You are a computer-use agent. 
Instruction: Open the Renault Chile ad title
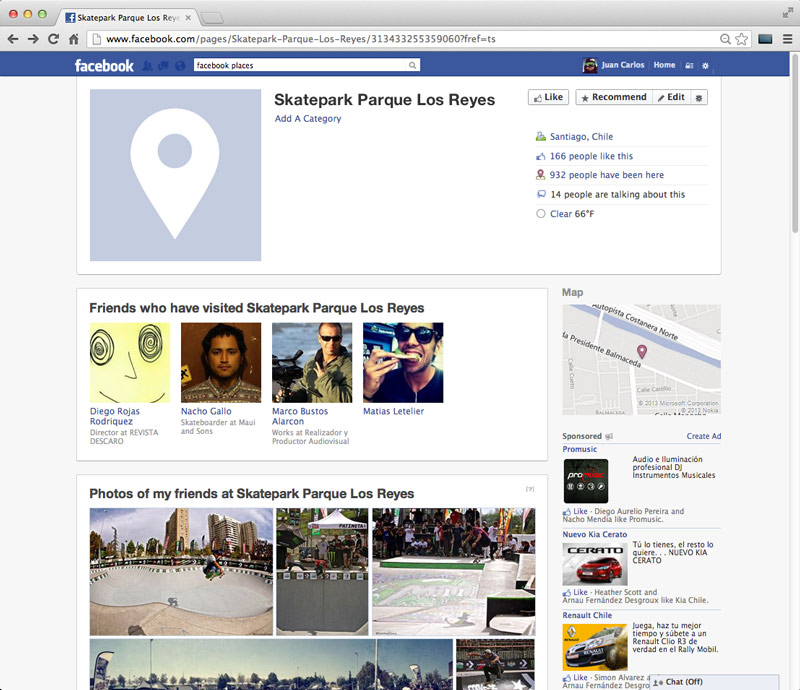587,615
